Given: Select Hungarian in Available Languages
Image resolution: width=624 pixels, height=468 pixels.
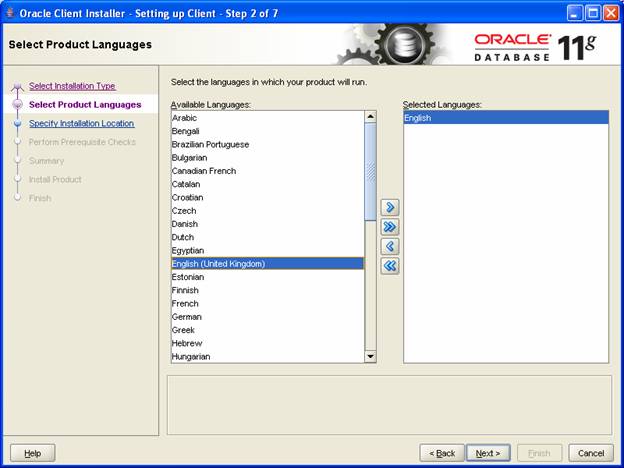Looking at the screenshot, I should pos(267,357).
